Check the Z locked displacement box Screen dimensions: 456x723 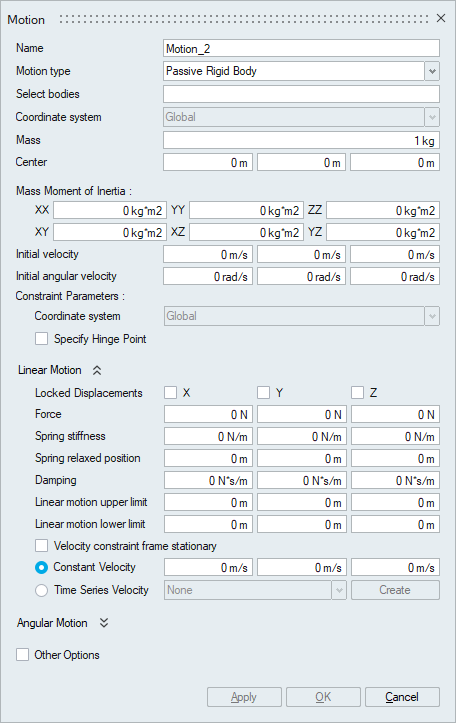click(357, 393)
